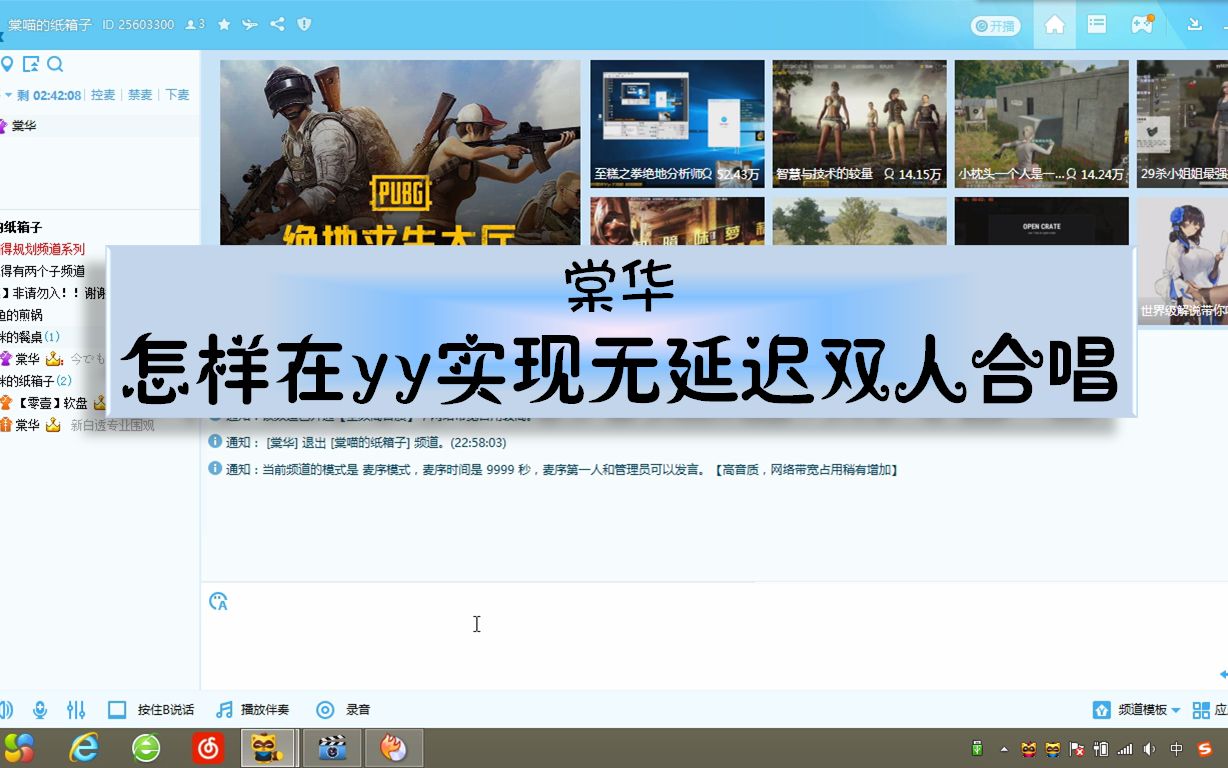Open the 至臻之拳绝地分析师 stream thumbnail
Image resolution: width=1228 pixels, height=768 pixels.
coord(677,124)
